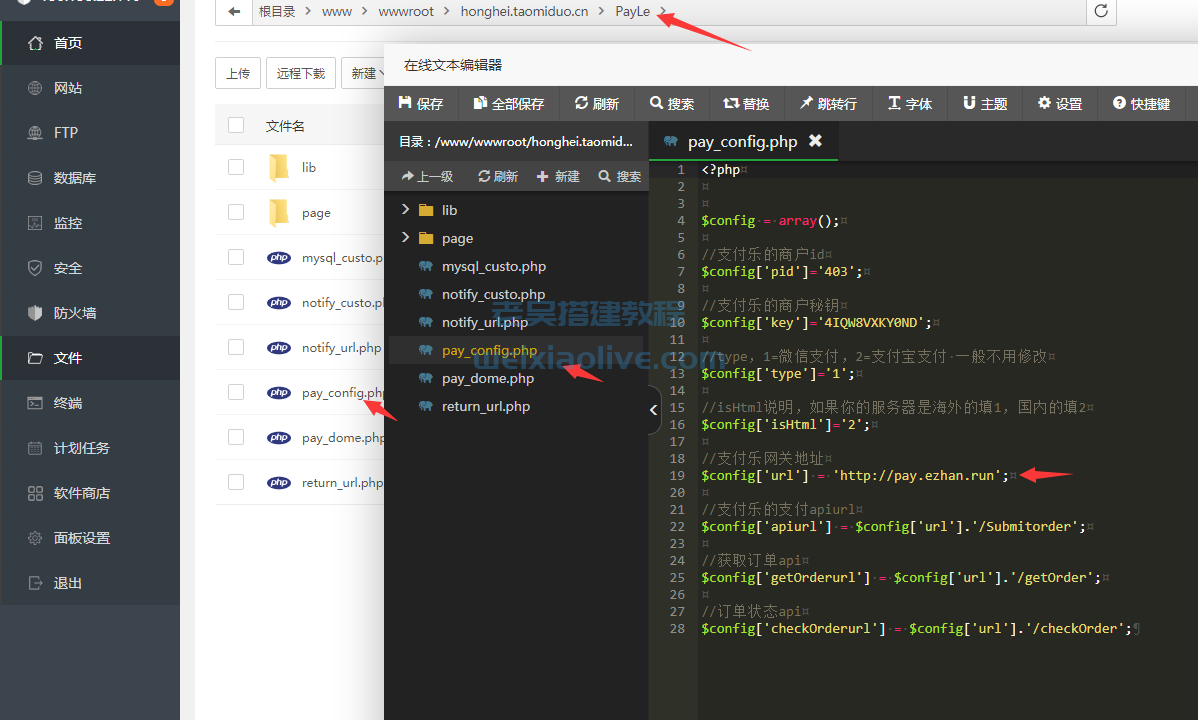Viewport: 1198px width, 720px height.
Task: Click the path bar refresh icon
Action: click(x=1101, y=11)
